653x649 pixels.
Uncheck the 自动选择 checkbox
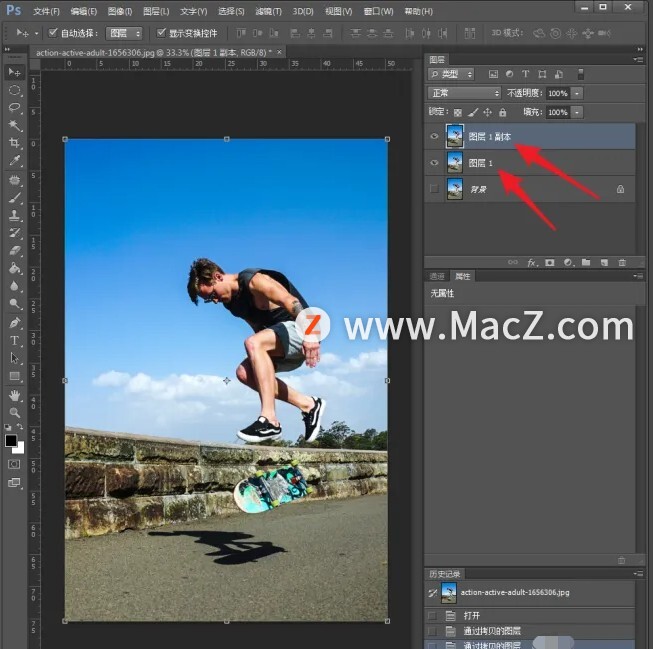54,32
